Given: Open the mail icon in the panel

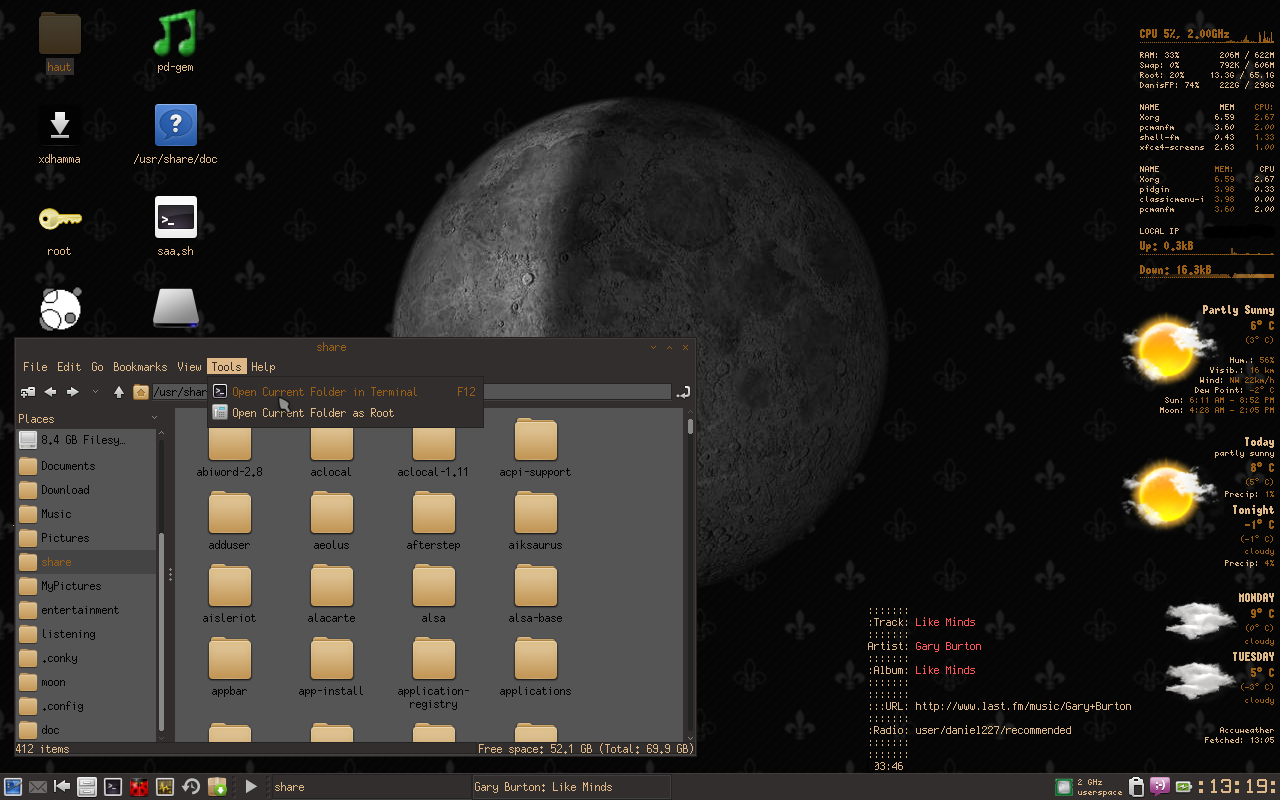Looking at the screenshot, I should (x=38, y=787).
